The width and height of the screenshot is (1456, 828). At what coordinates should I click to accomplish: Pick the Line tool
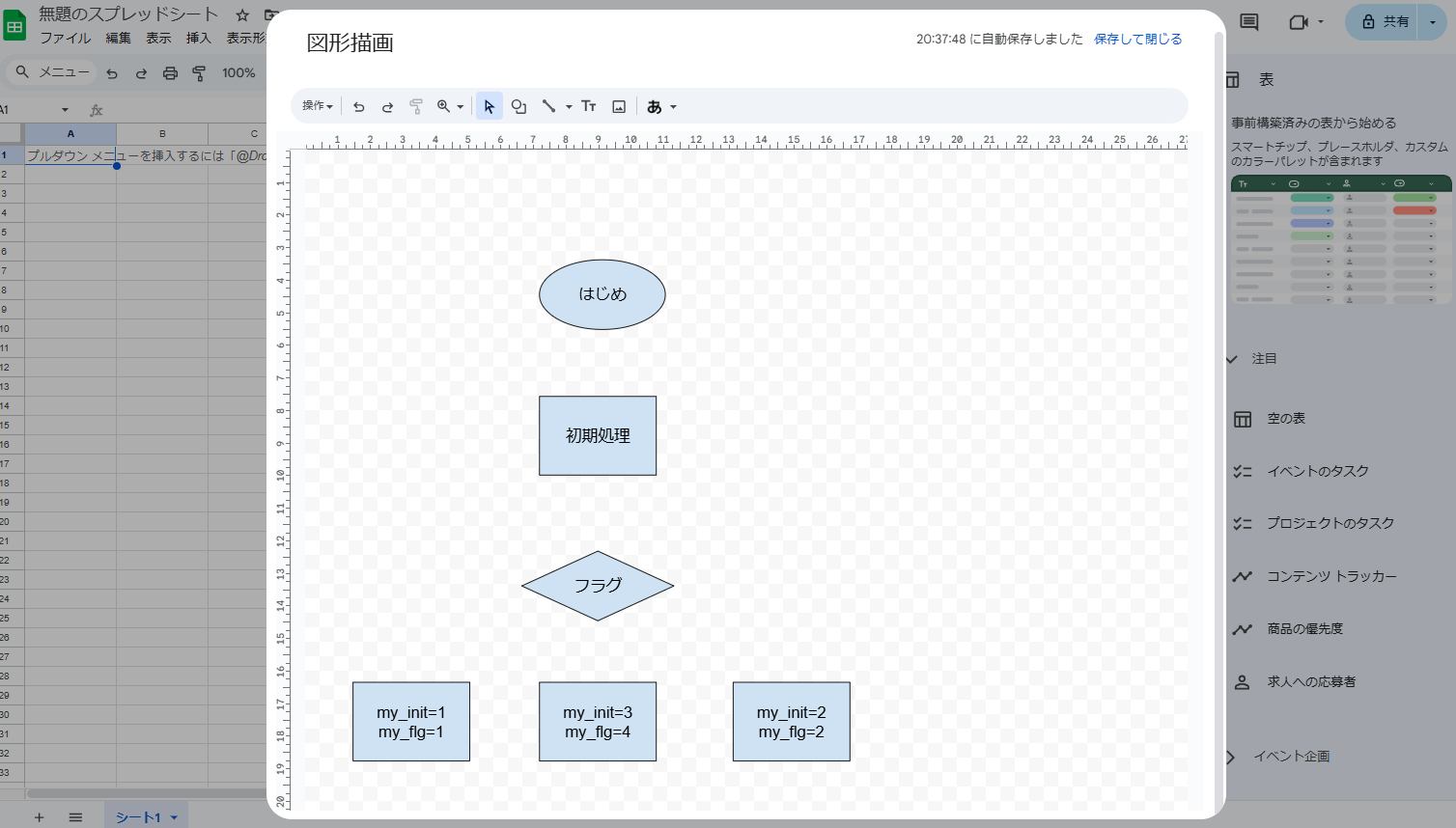point(548,107)
